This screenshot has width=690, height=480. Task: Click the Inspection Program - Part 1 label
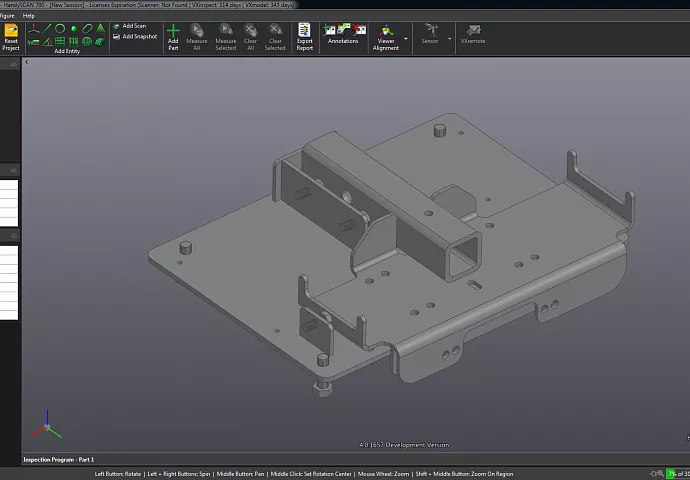tap(59, 459)
